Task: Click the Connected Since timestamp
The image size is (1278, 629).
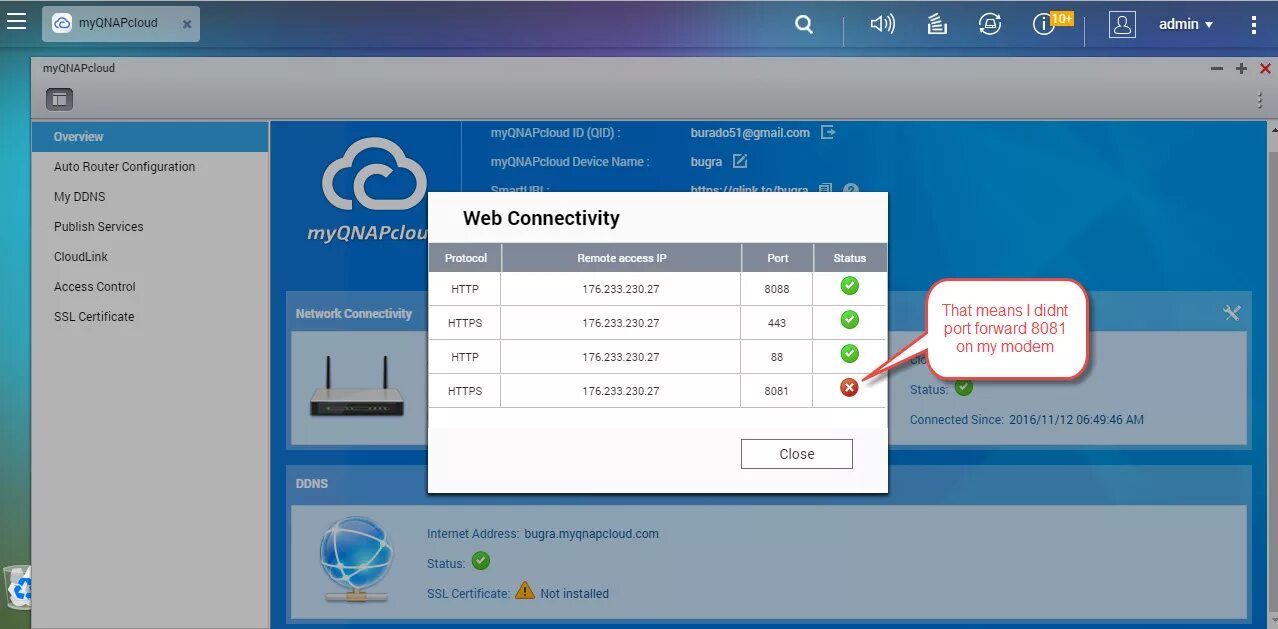Action: pos(1075,420)
